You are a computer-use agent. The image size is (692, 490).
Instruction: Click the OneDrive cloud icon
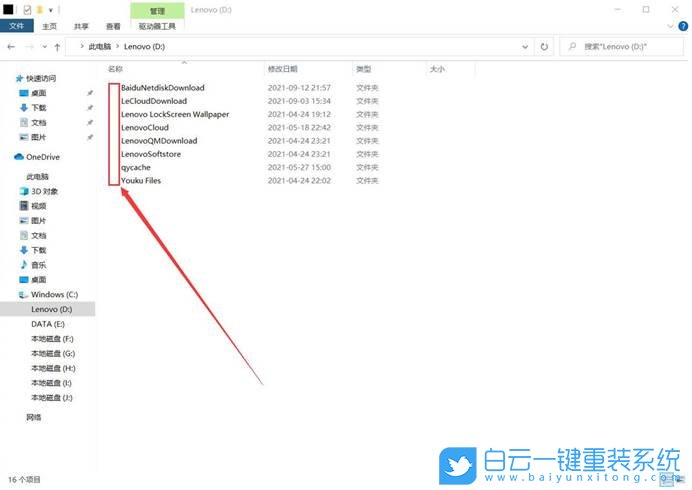pyautogui.click(x=19, y=157)
